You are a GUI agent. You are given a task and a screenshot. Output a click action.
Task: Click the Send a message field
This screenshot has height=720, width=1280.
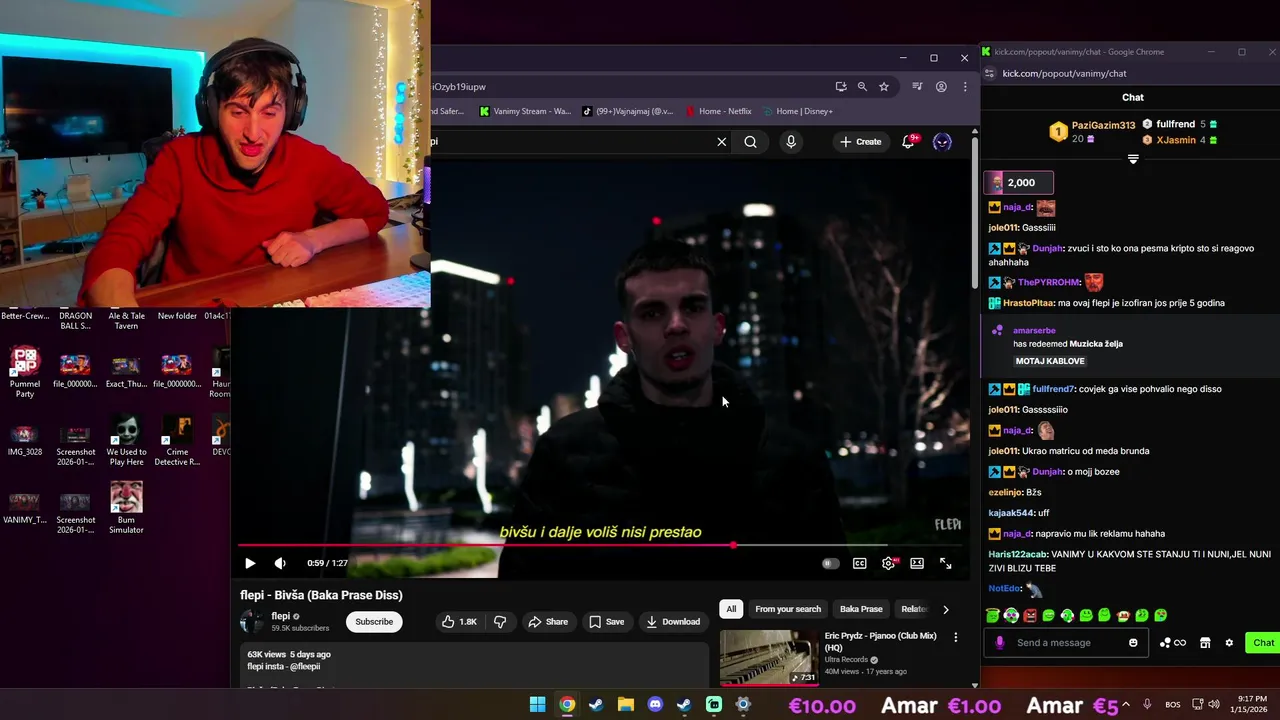pos(1065,643)
